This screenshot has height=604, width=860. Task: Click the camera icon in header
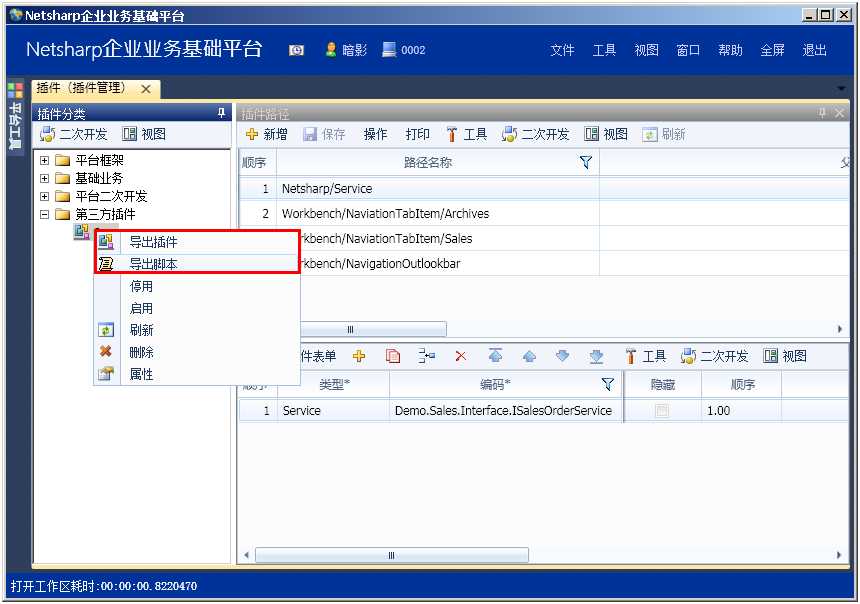pos(296,50)
